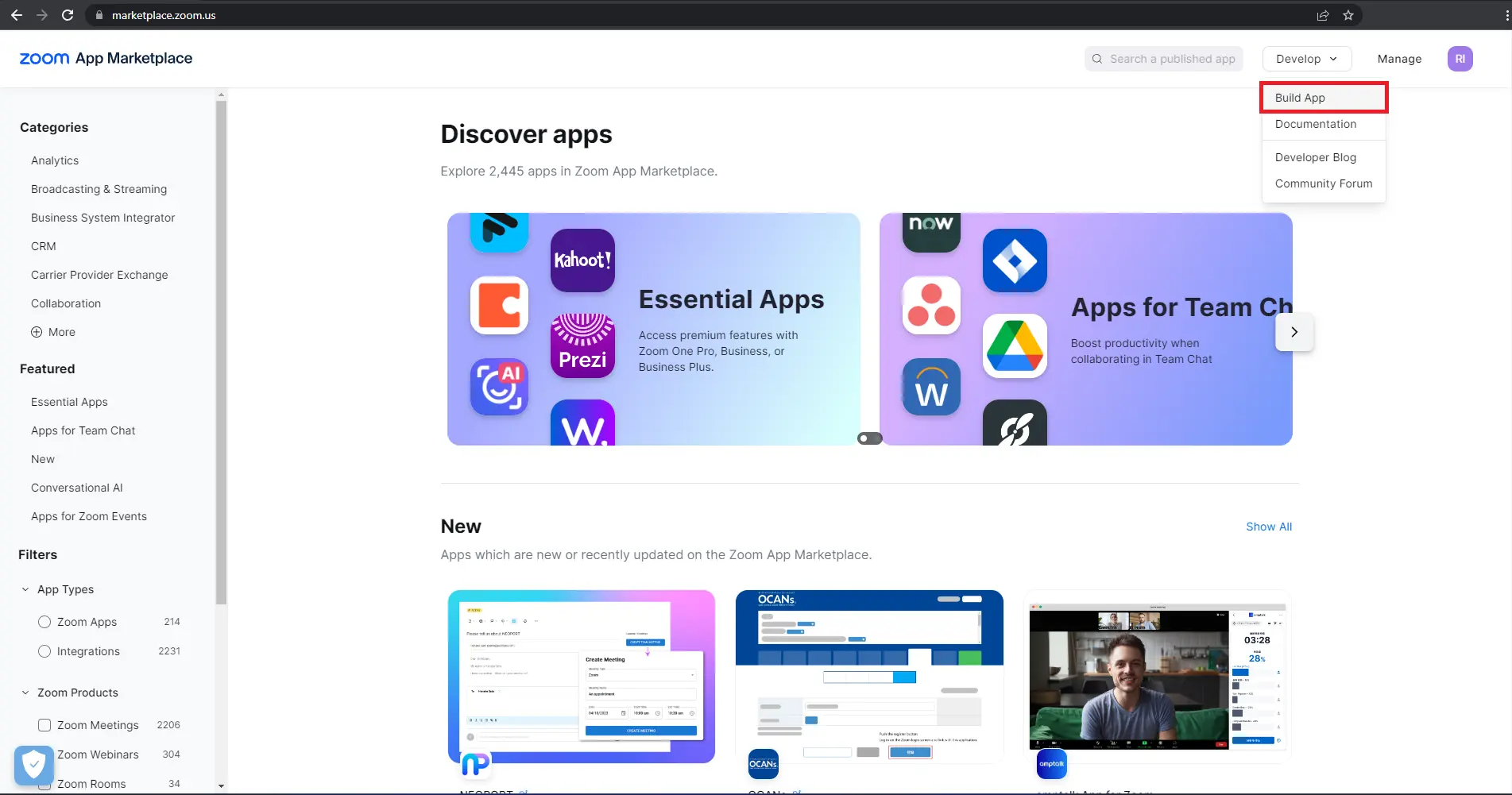Click the dark chain-link app icon

click(1015, 423)
